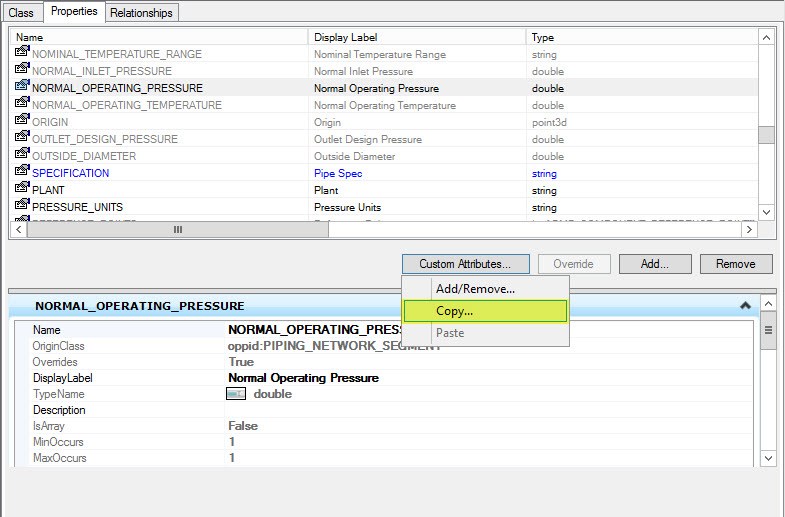
Task: Switch to the Class tab
Action: coord(21,13)
